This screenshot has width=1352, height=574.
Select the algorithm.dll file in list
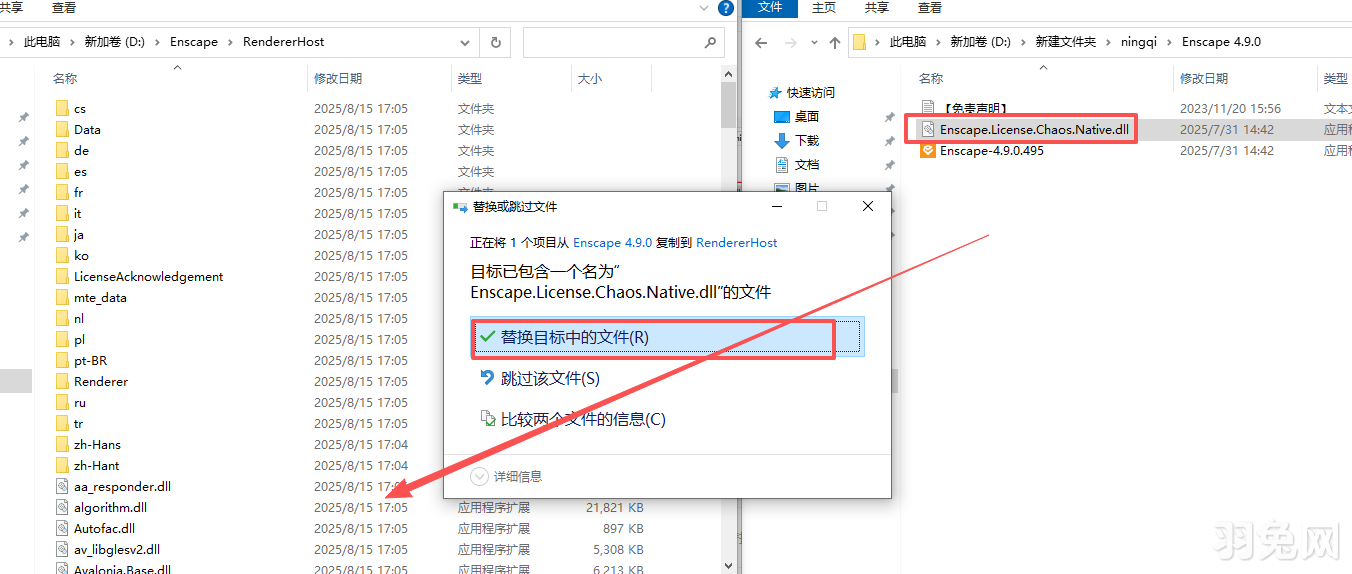110,507
